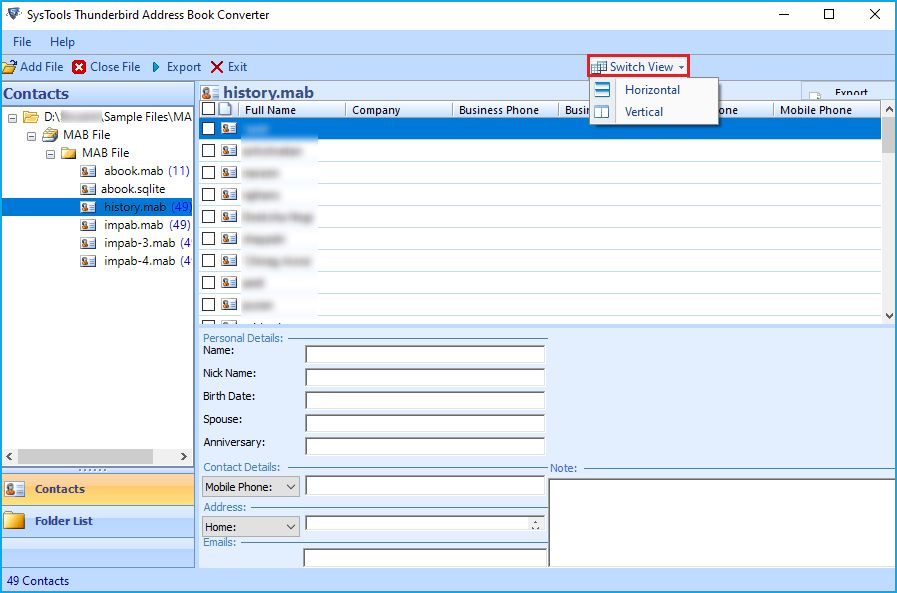The width and height of the screenshot is (897, 593).
Task: Sort by the Full Name column header
Action: click(x=292, y=110)
